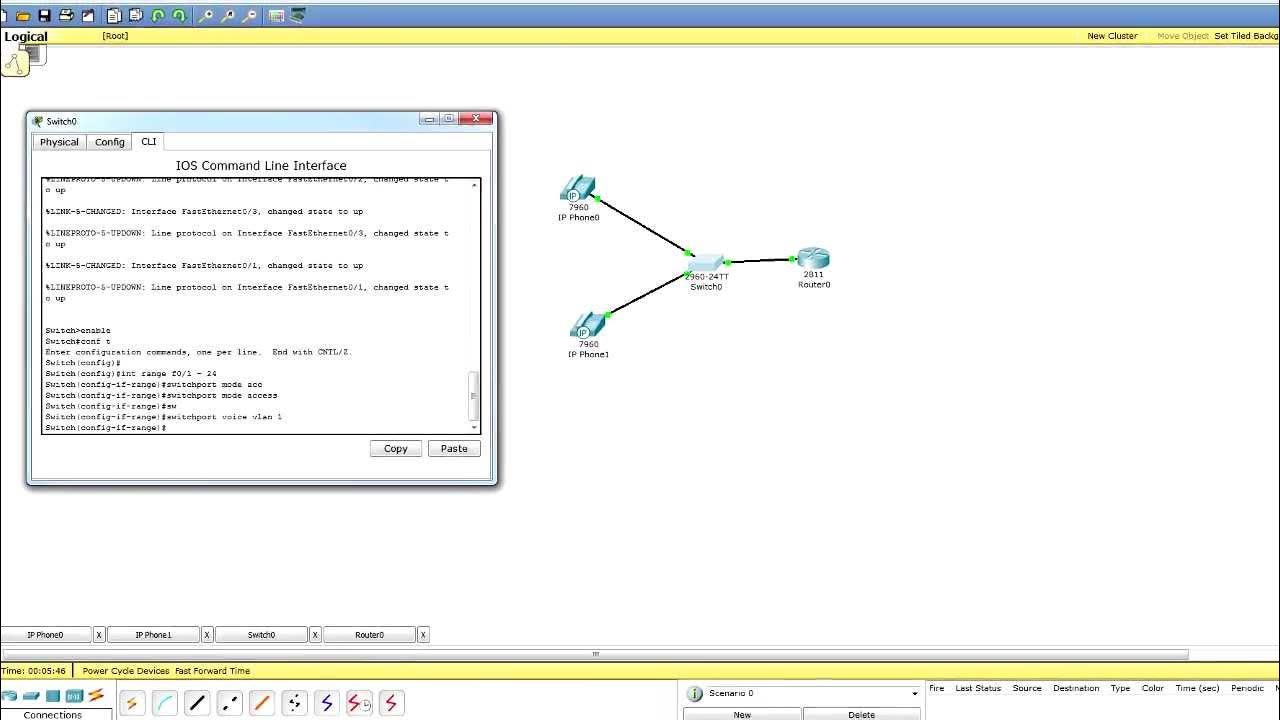Pick the Coaxial blue zigzag cable
Viewport: 1280px width, 720px height.
pyautogui.click(x=327, y=703)
